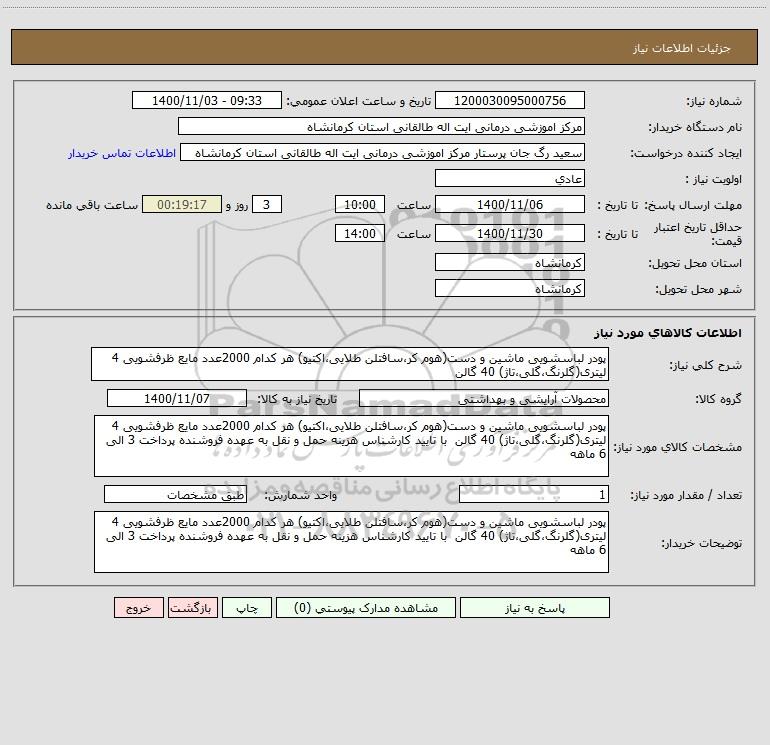This screenshot has height=745, width=770.
Task: Click the خروج exit button
Action: [x=138, y=607]
